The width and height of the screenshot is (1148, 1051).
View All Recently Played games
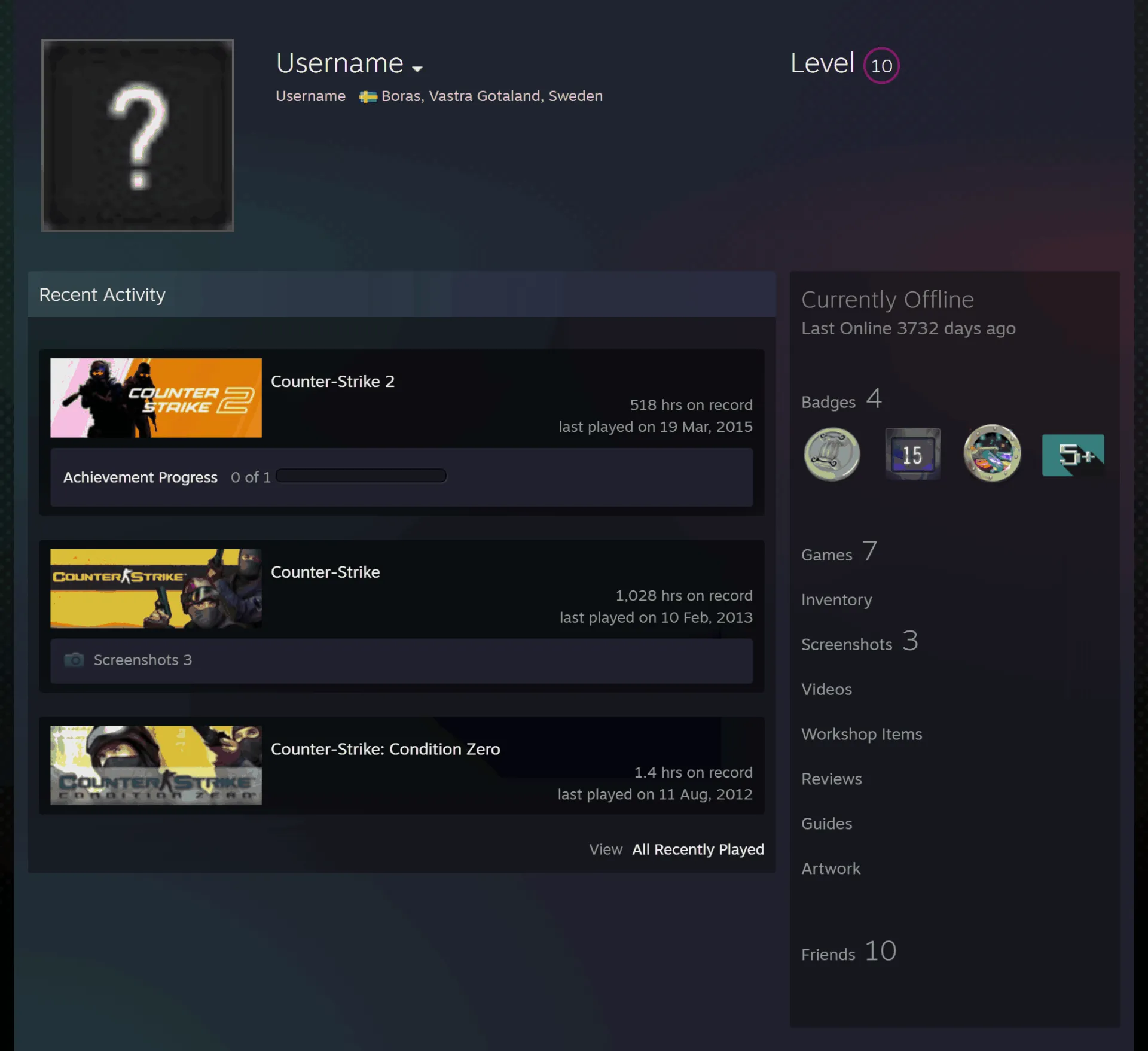(698, 849)
